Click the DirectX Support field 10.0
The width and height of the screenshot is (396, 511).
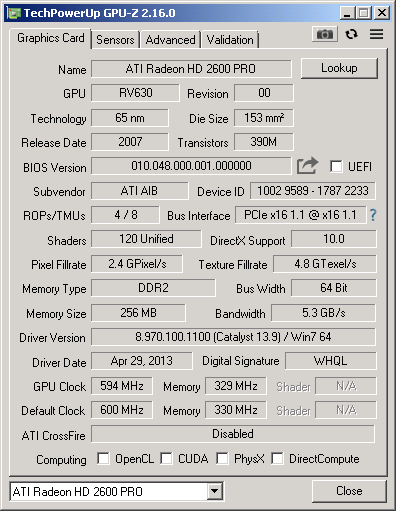334,239
